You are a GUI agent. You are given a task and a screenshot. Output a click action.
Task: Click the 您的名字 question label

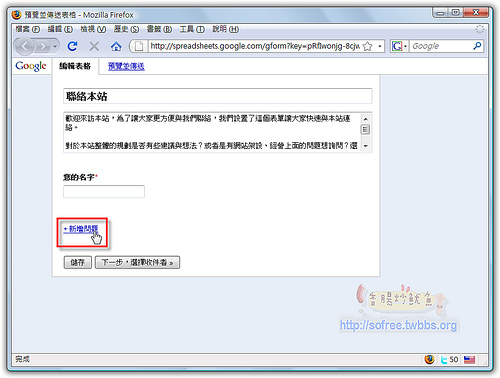tap(80, 177)
